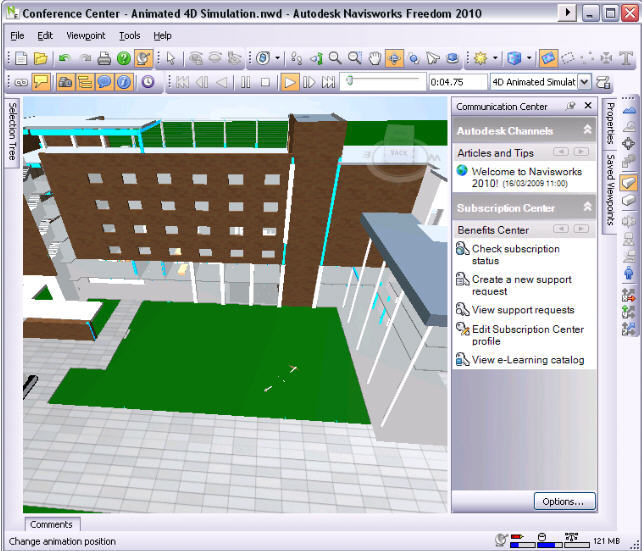
Task: Print the current view with the printer icon
Action: 104,59
